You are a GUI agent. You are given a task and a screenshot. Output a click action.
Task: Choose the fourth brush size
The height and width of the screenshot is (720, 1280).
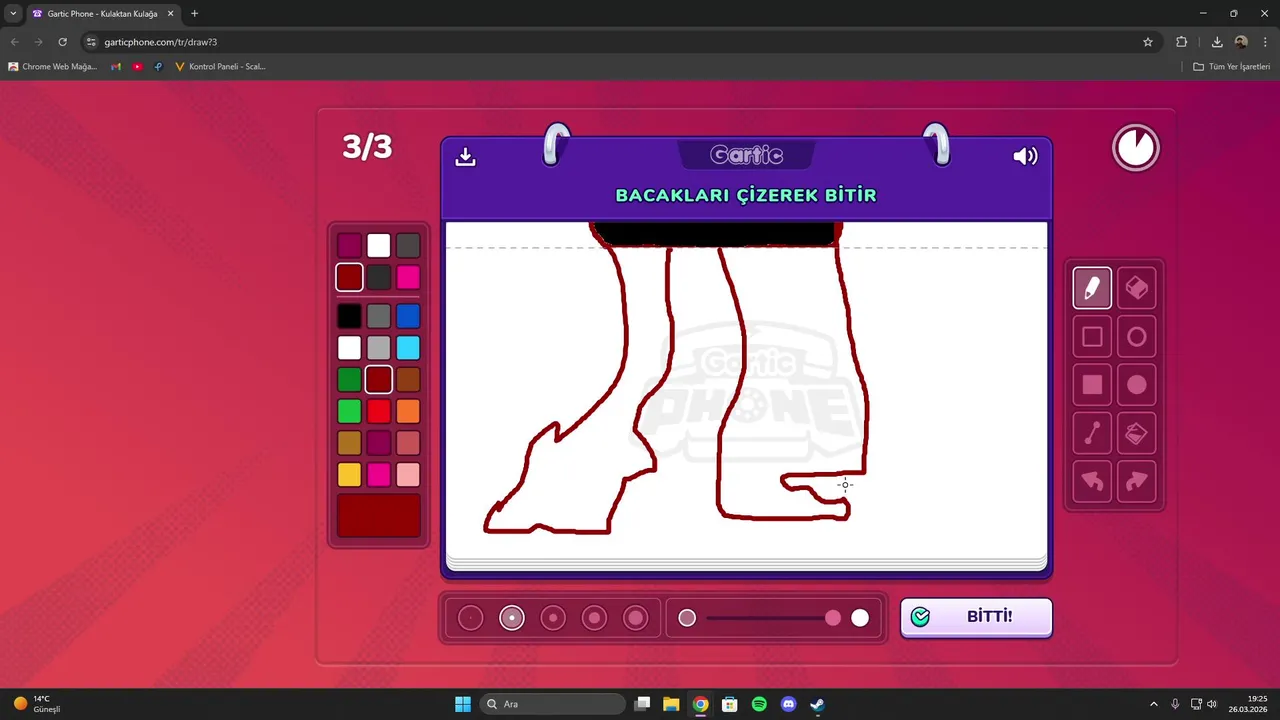(594, 618)
